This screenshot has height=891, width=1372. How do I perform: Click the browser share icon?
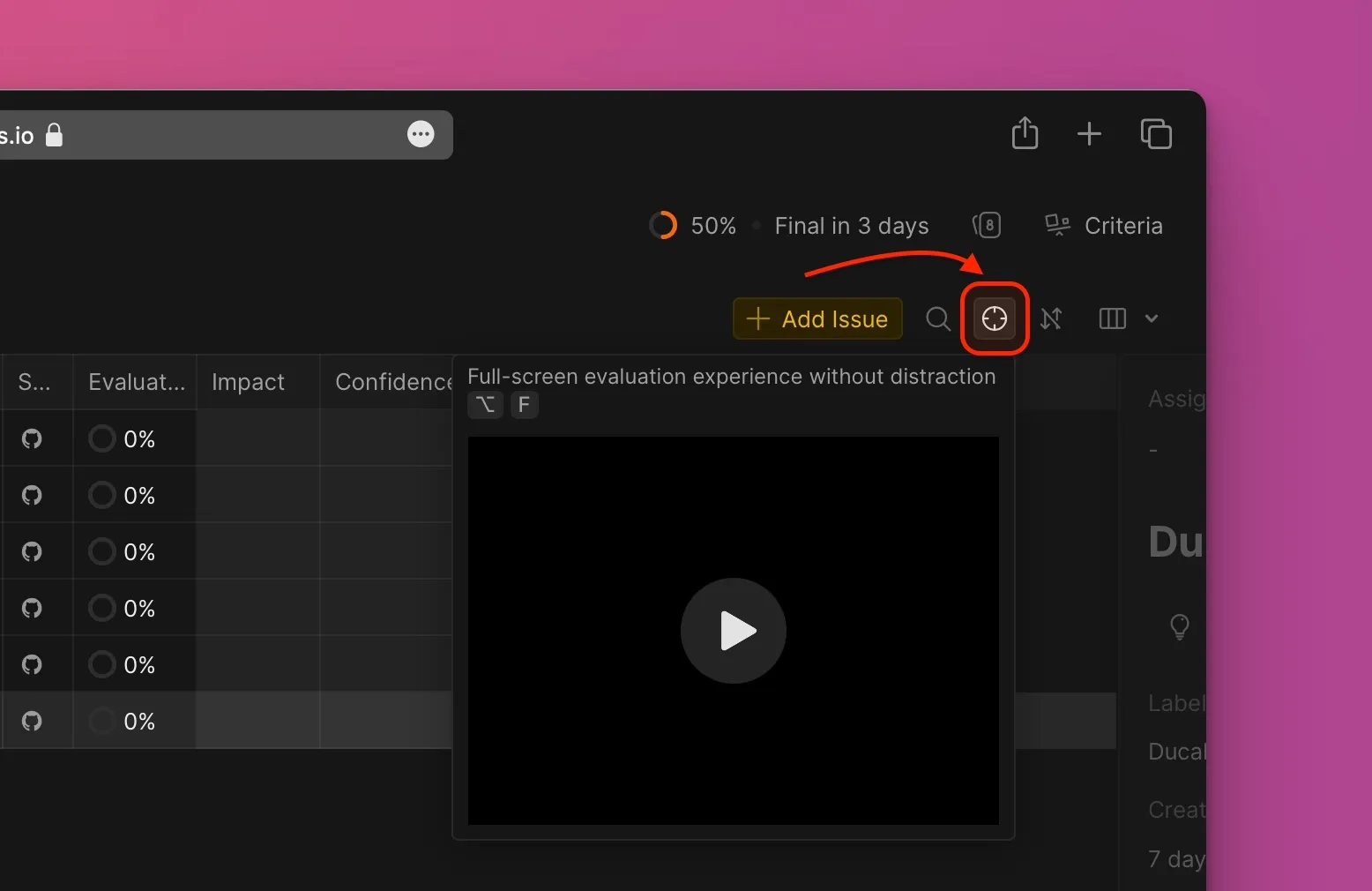coord(1025,134)
